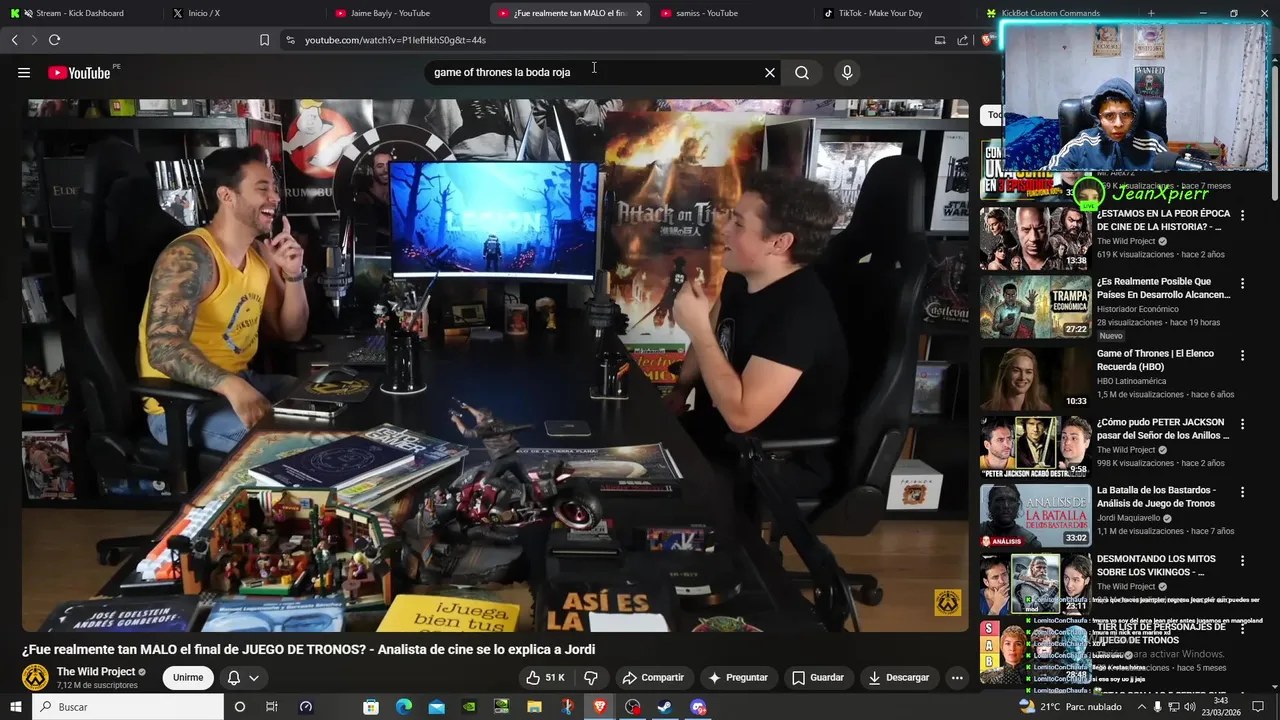This screenshot has width=1280, height=720.
Task: Share this page from the address bar
Action: pos(962,40)
